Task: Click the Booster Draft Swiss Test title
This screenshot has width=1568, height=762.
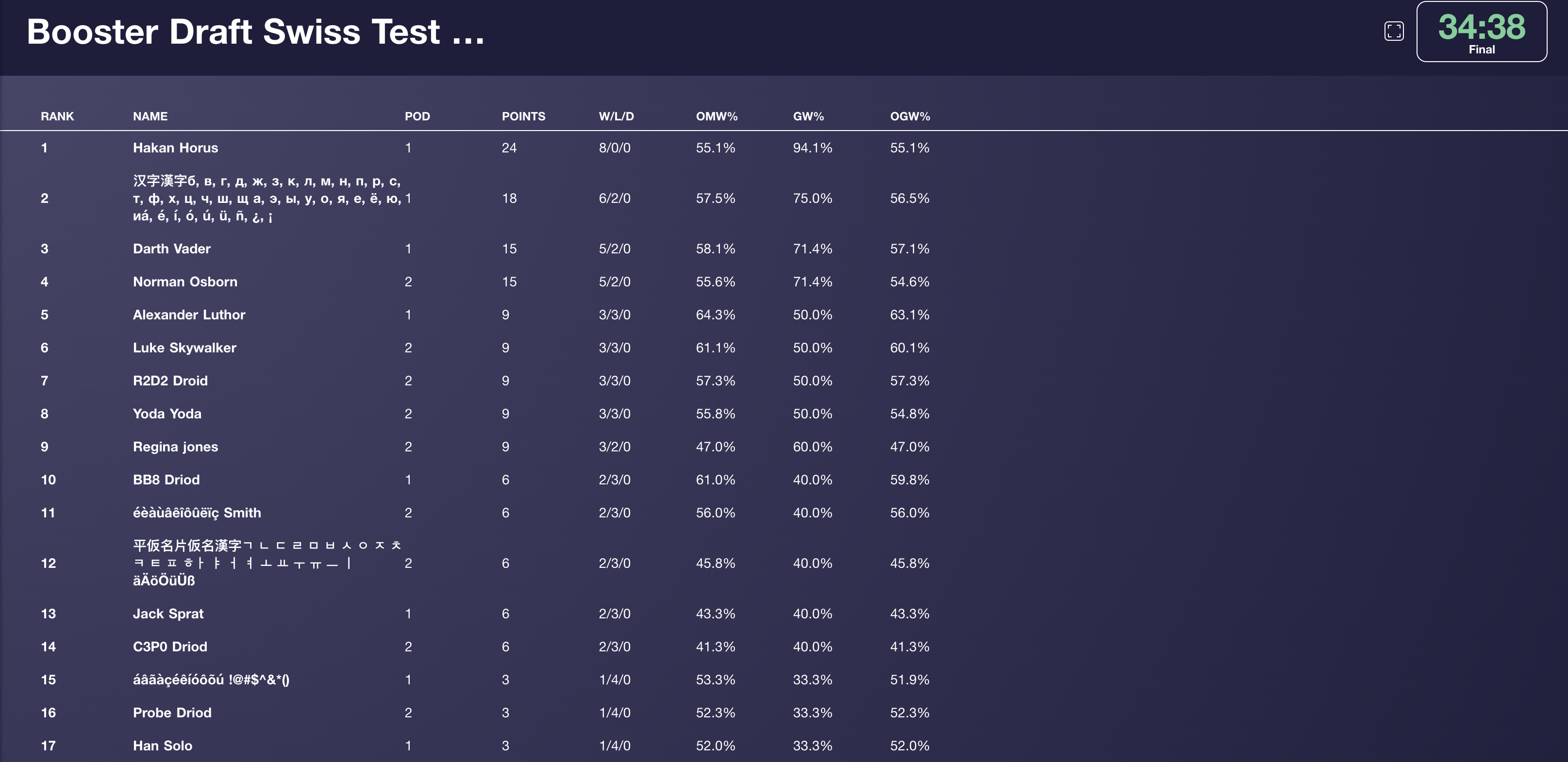Action: (256, 32)
